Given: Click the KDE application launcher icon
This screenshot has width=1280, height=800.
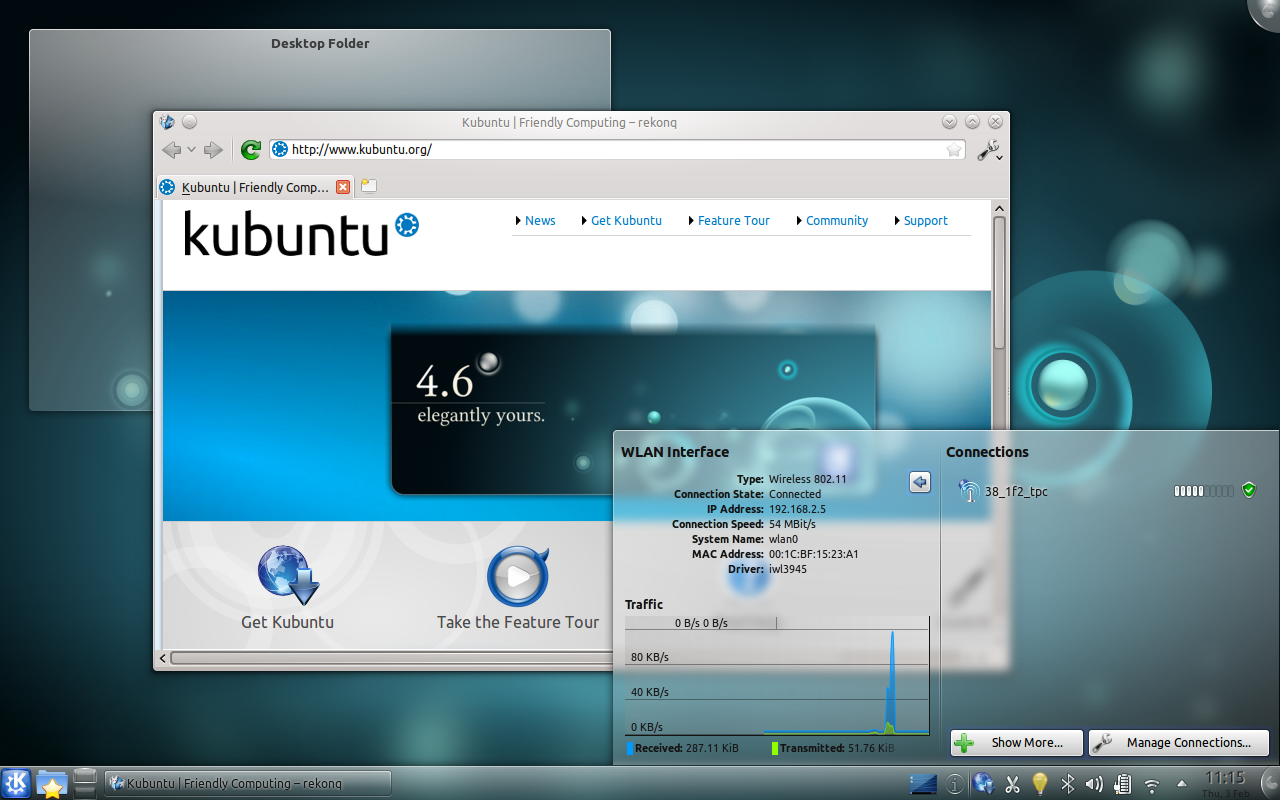Looking at the screenshot, I should click(14, 783).
